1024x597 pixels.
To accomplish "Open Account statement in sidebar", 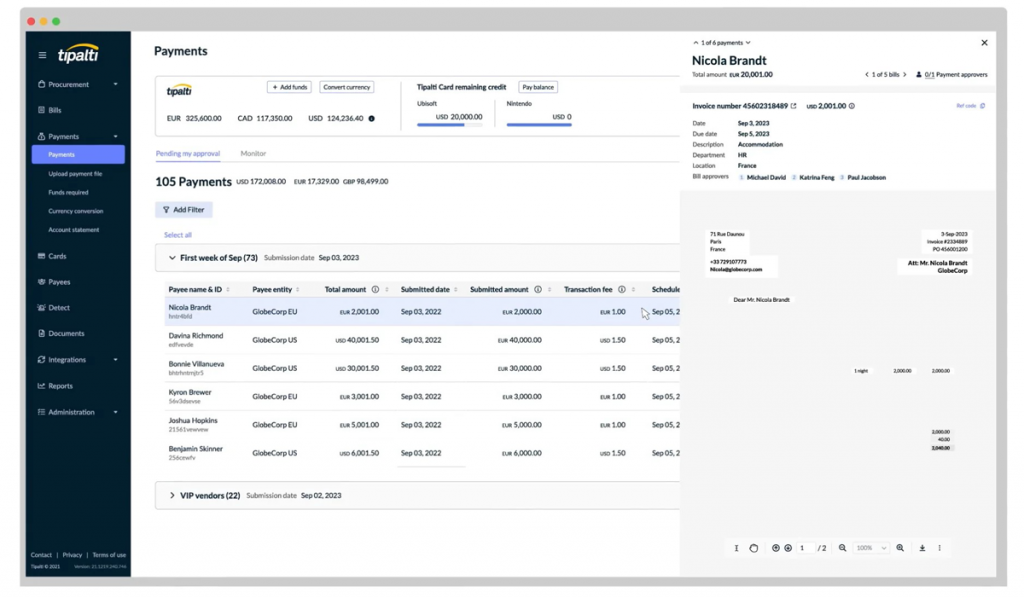I will click(74, 230).
